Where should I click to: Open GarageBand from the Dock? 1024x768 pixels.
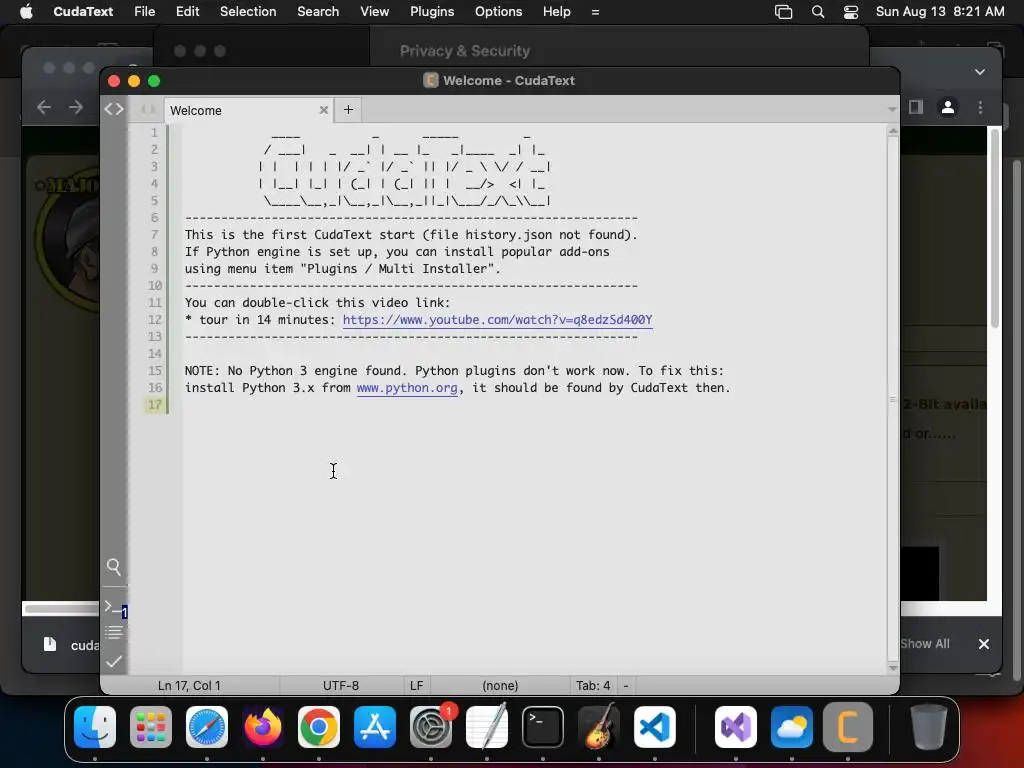tap(599, 727)
